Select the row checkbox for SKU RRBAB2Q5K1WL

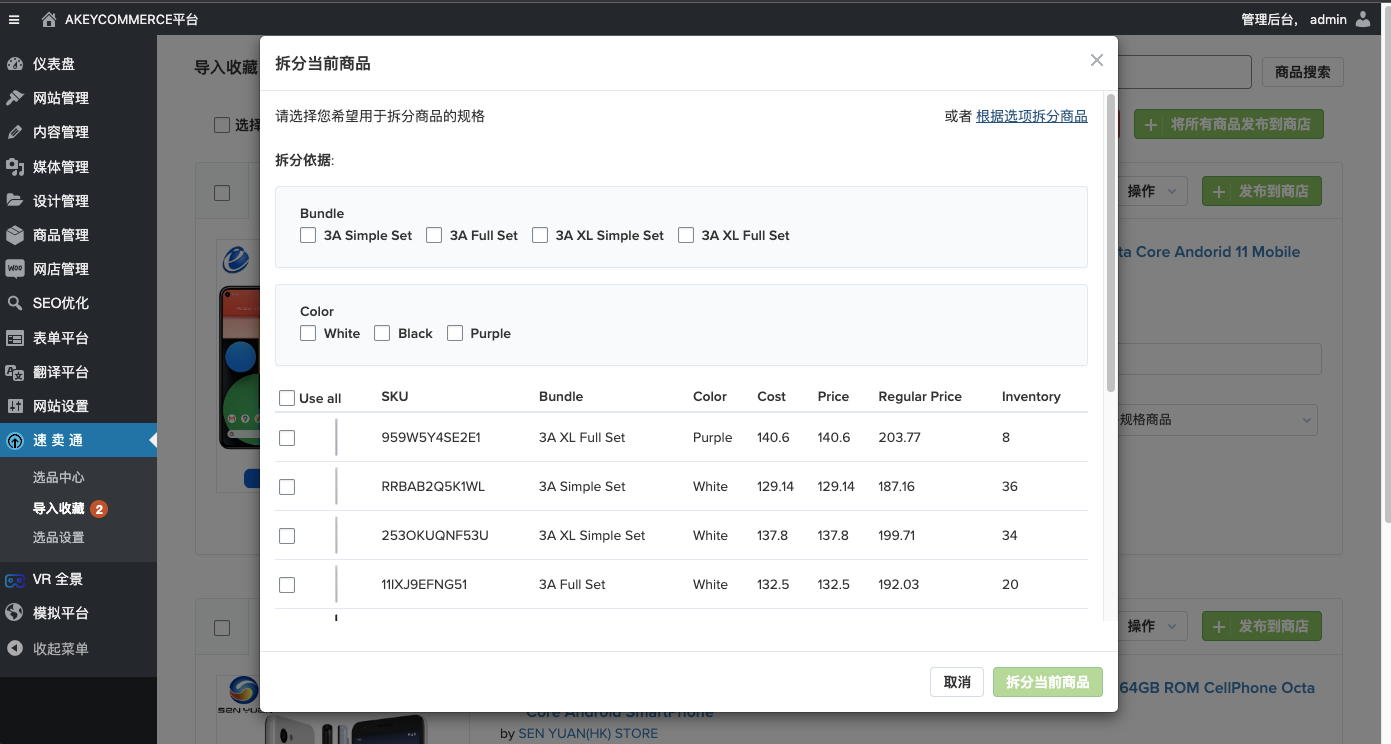[287, 487]
